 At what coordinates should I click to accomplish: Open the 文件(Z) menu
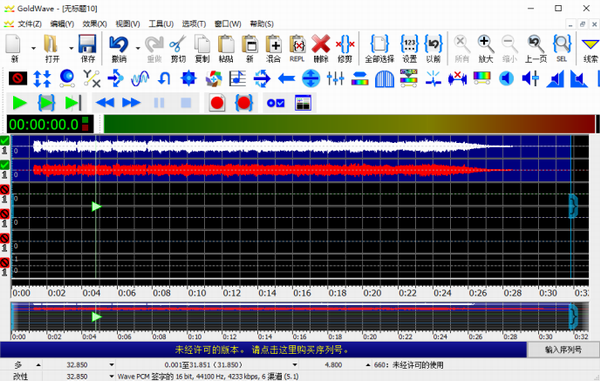29,24
